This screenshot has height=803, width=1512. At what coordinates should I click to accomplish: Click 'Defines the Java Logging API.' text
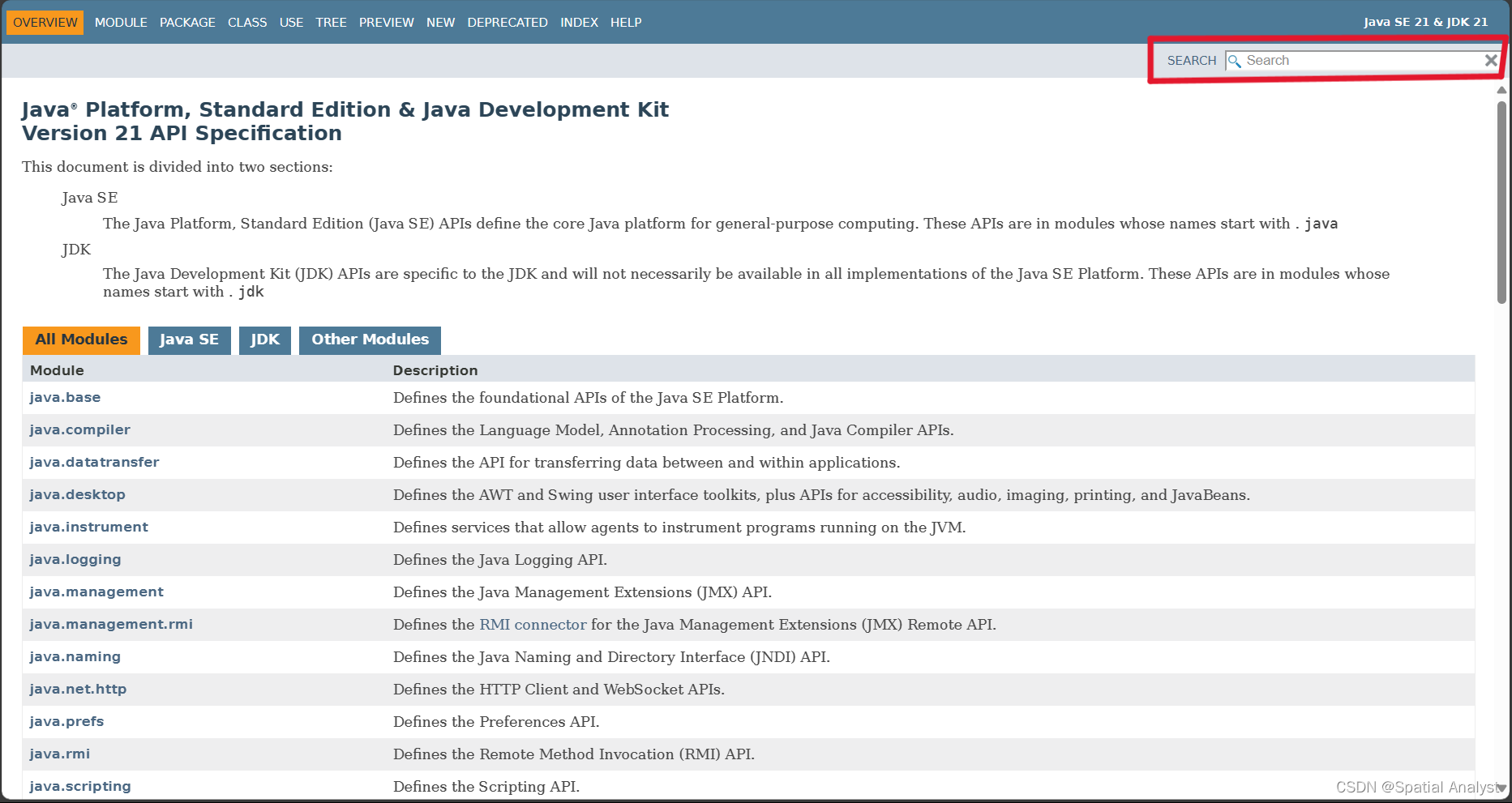click(x=500, y=560)
